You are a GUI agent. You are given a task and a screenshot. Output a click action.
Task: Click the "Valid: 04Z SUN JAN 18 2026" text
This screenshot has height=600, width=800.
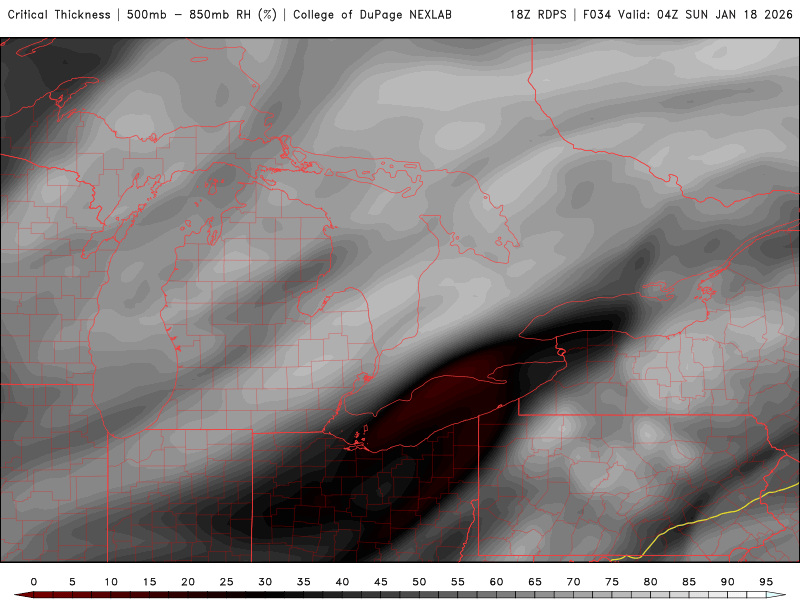pos(706,14)
